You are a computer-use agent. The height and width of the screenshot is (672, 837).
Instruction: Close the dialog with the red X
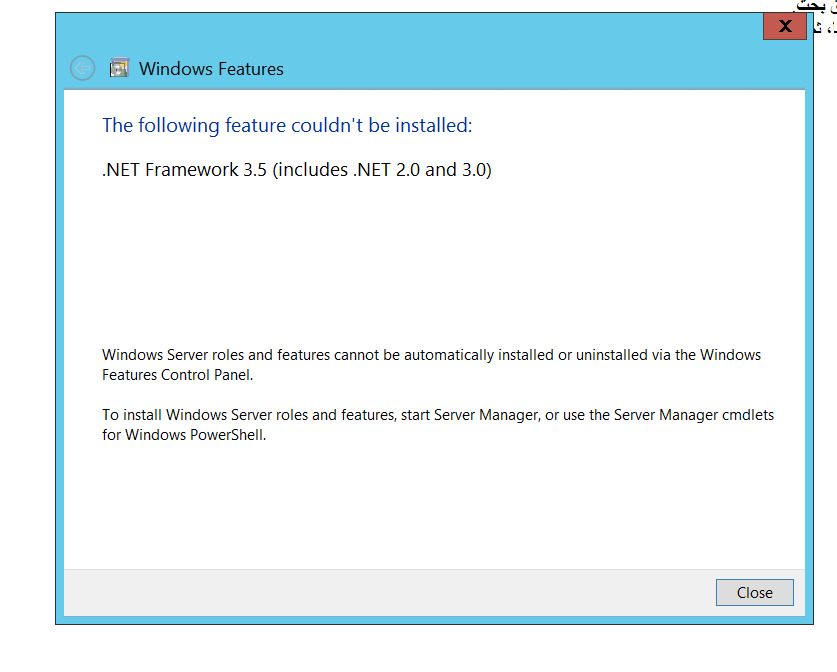pyautogui.click(x=784, y=27)
